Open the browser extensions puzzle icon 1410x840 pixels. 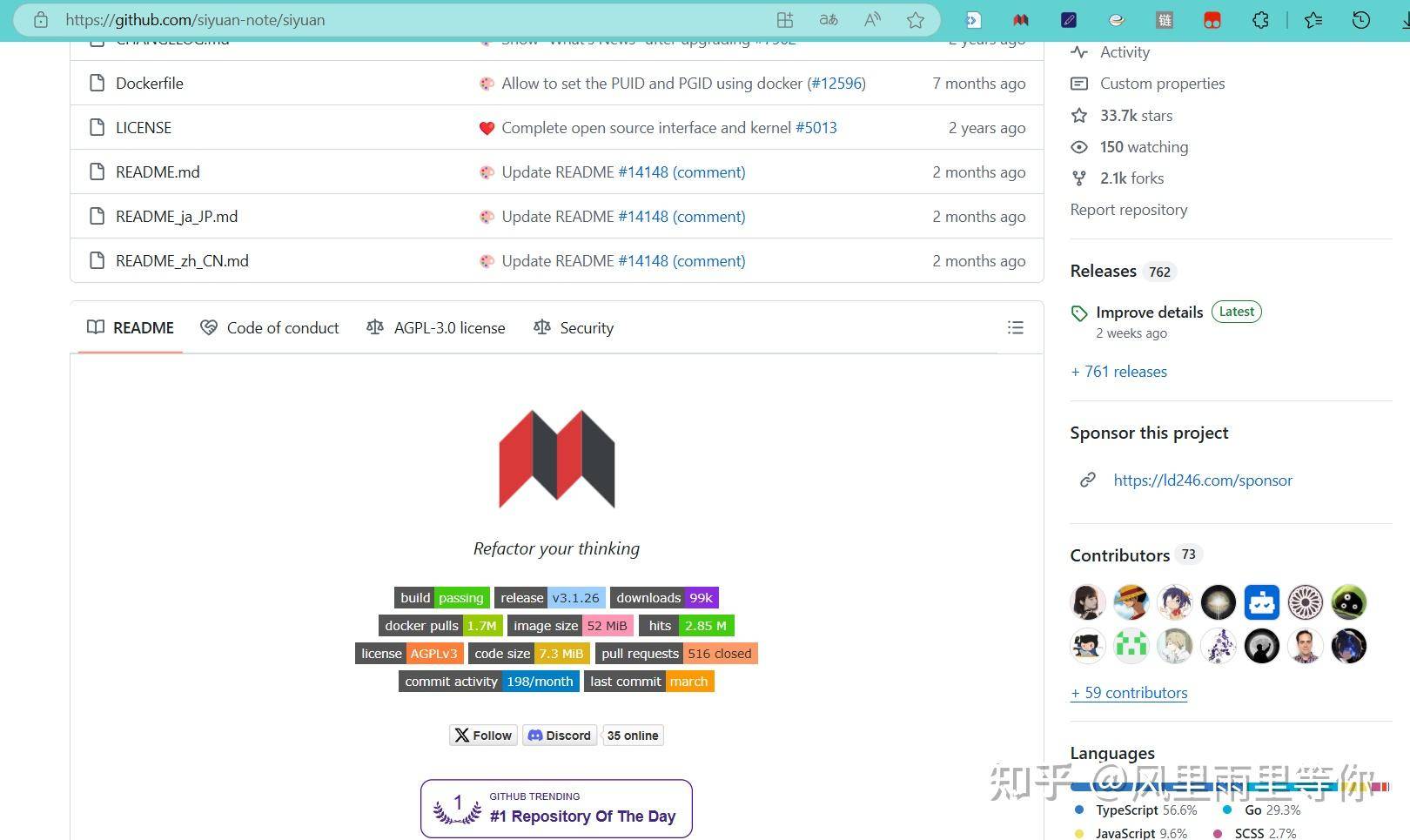coord(1260,19)
